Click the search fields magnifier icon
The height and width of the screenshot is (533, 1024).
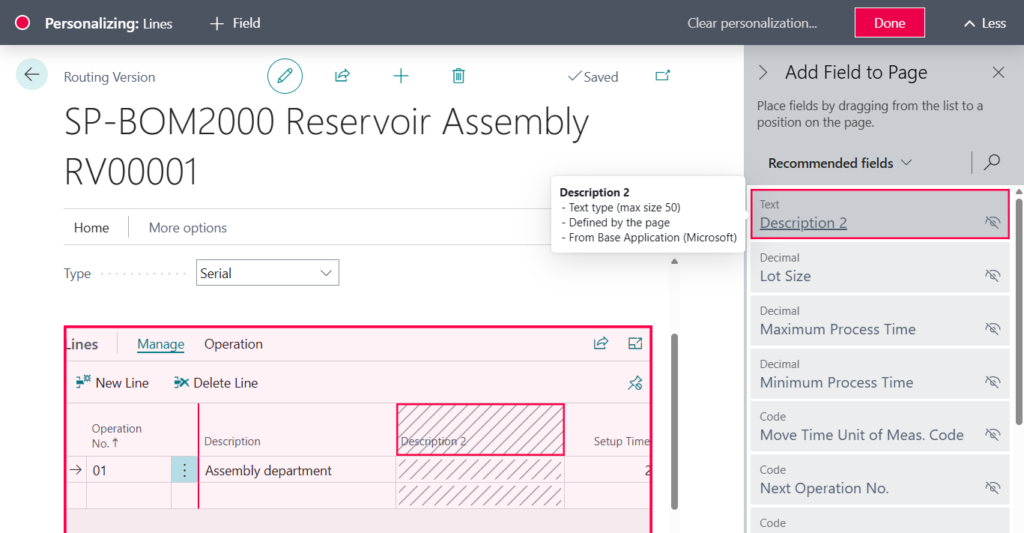click(x=992, y=162)
